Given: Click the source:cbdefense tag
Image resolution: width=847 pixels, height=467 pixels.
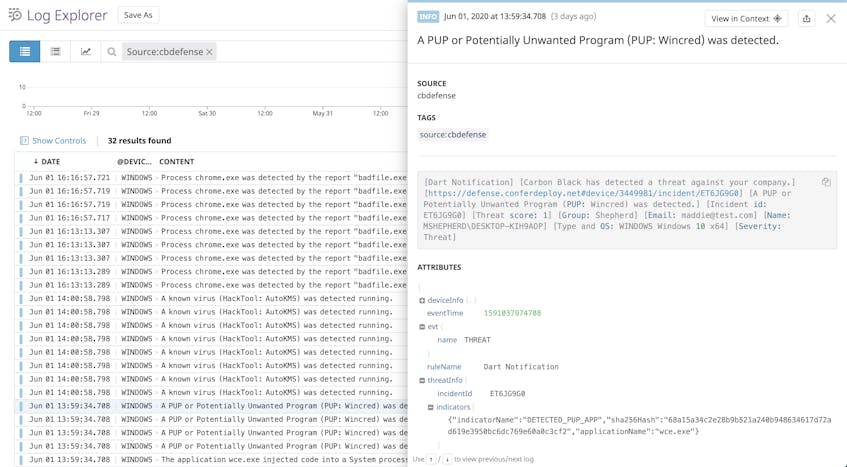Looking at the screenshot, I should pos(453,134).
